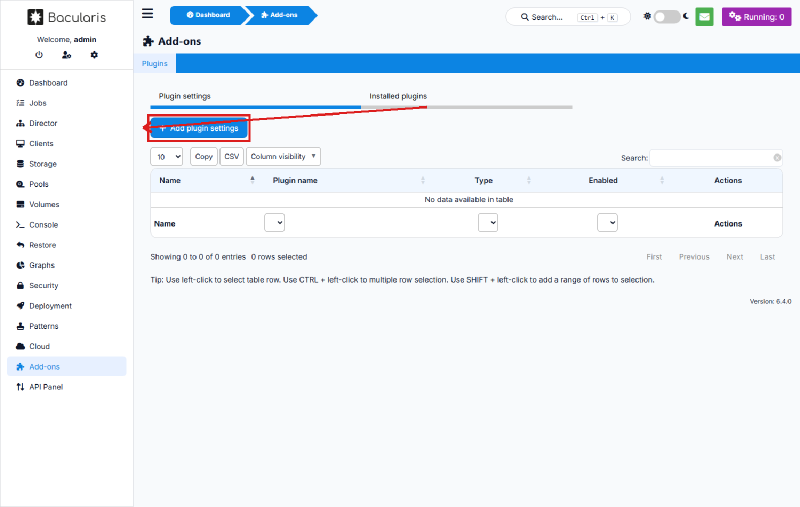Click the 'No data available in table' row
Viewport: 800px width, 507px height.
point(466,199)
